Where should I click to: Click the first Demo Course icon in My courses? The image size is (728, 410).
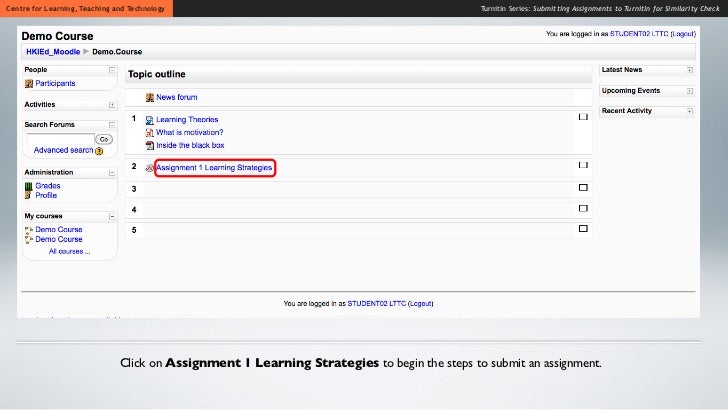29,230
